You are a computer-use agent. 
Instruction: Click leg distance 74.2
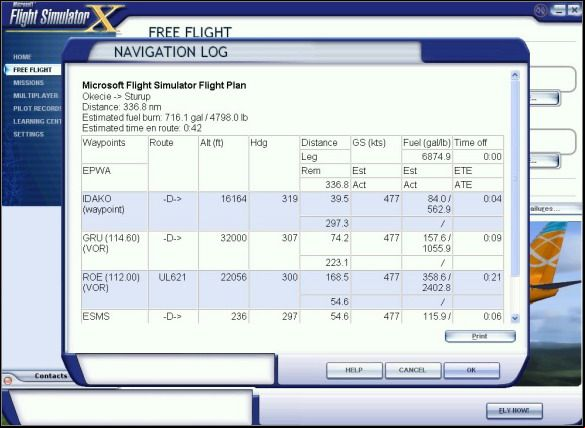pos(340,238)
